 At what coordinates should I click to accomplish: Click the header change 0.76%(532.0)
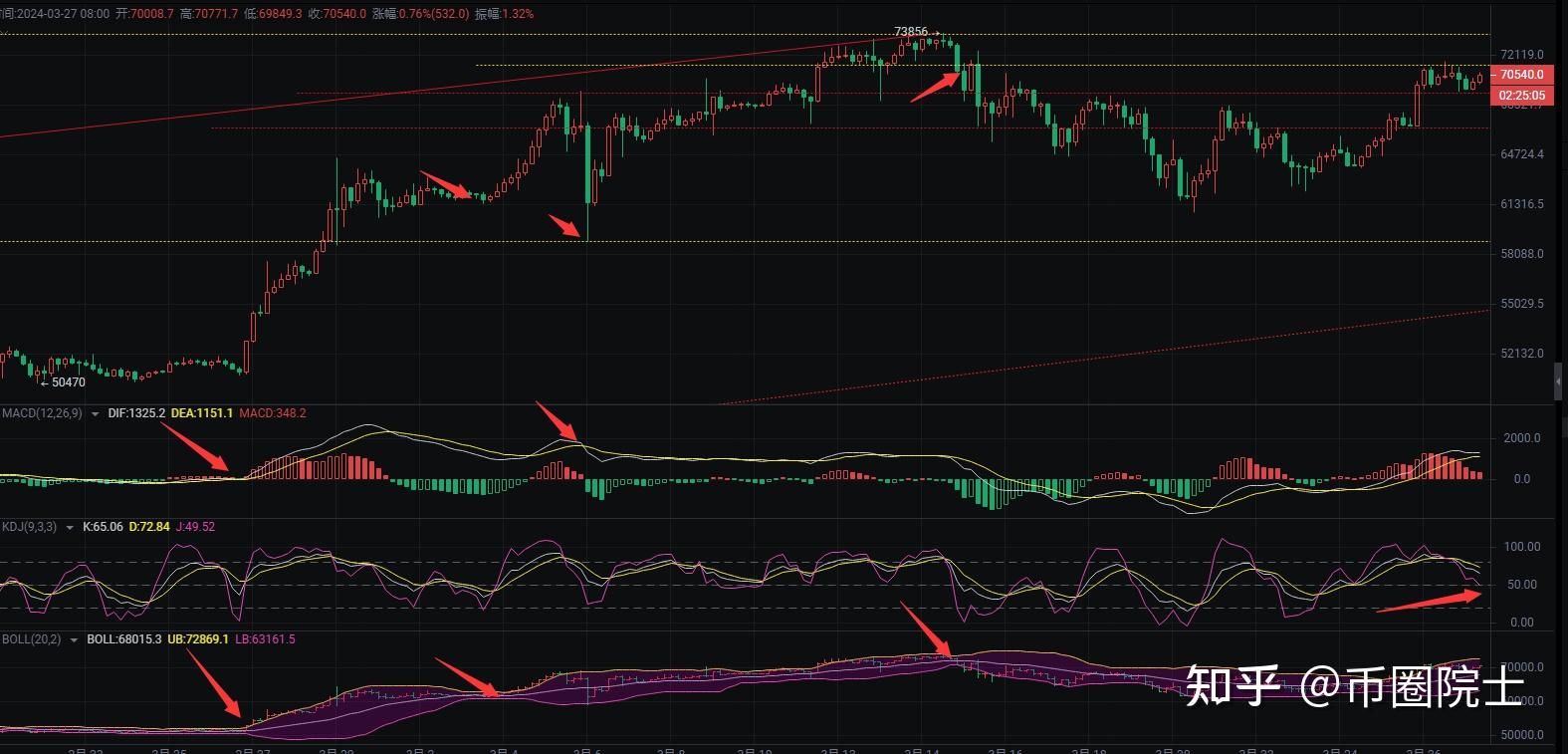(434, 14)
